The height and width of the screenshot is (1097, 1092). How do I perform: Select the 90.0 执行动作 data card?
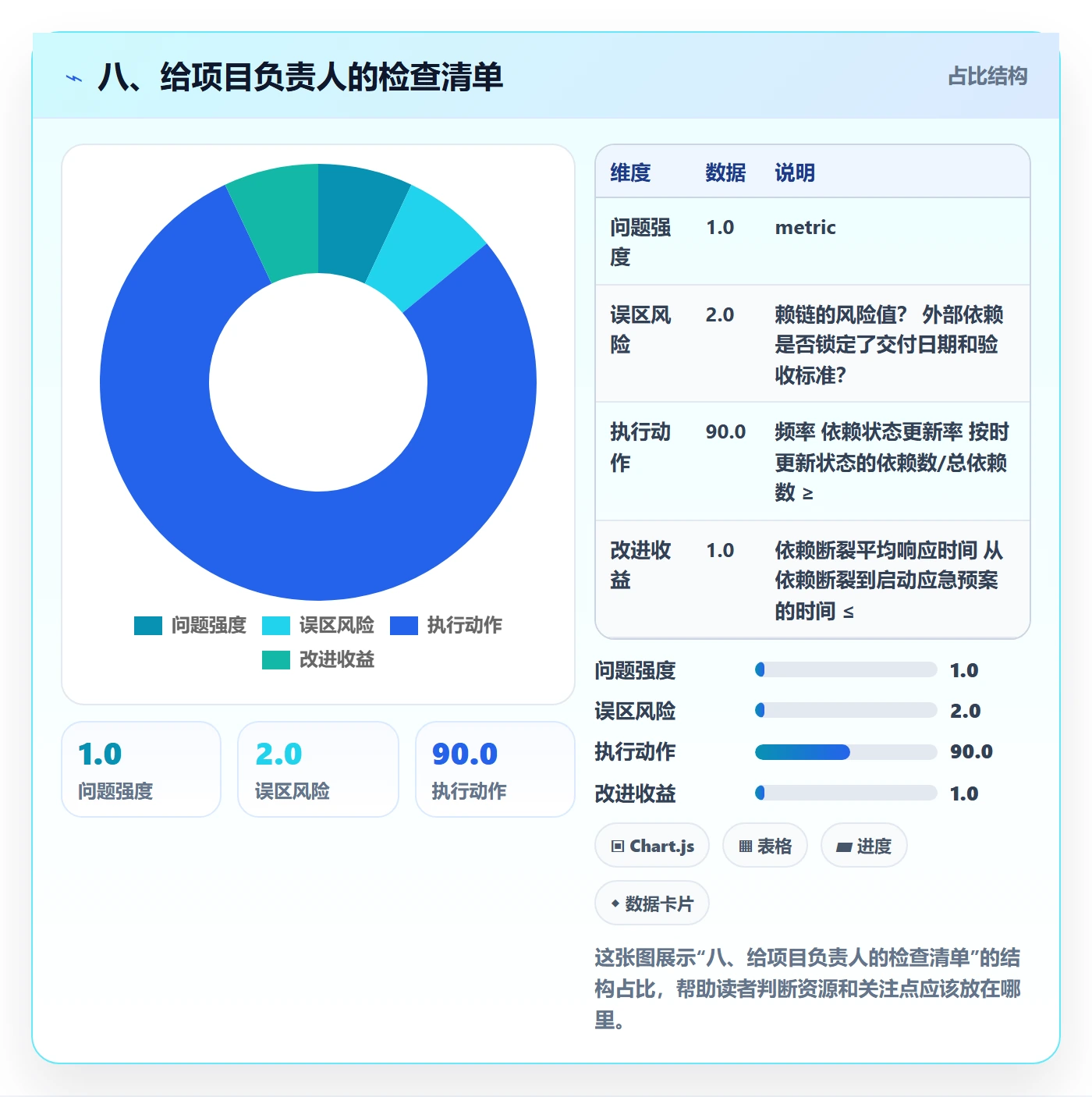pos(495,769)
